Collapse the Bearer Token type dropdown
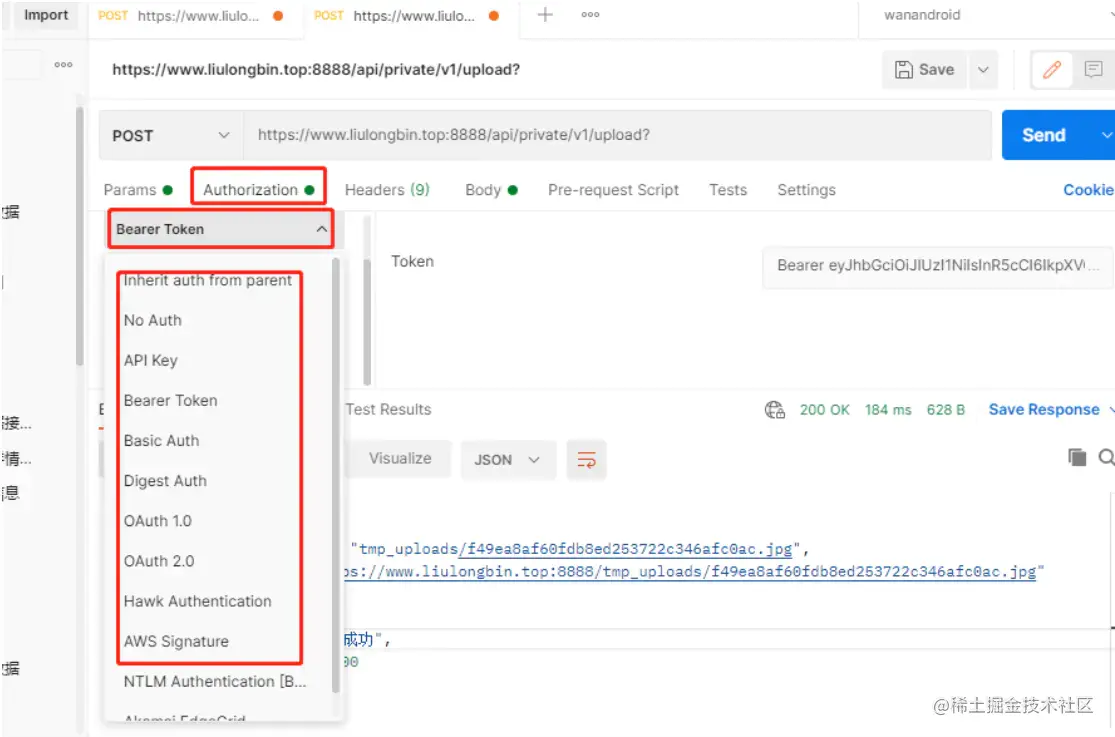1115x737 pixels. point(220,229)
